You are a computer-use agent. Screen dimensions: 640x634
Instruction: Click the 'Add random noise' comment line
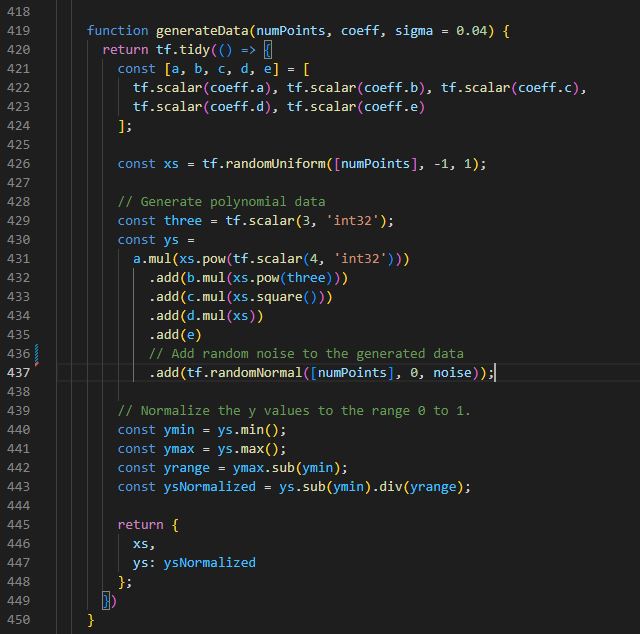(x=306, y=353)
